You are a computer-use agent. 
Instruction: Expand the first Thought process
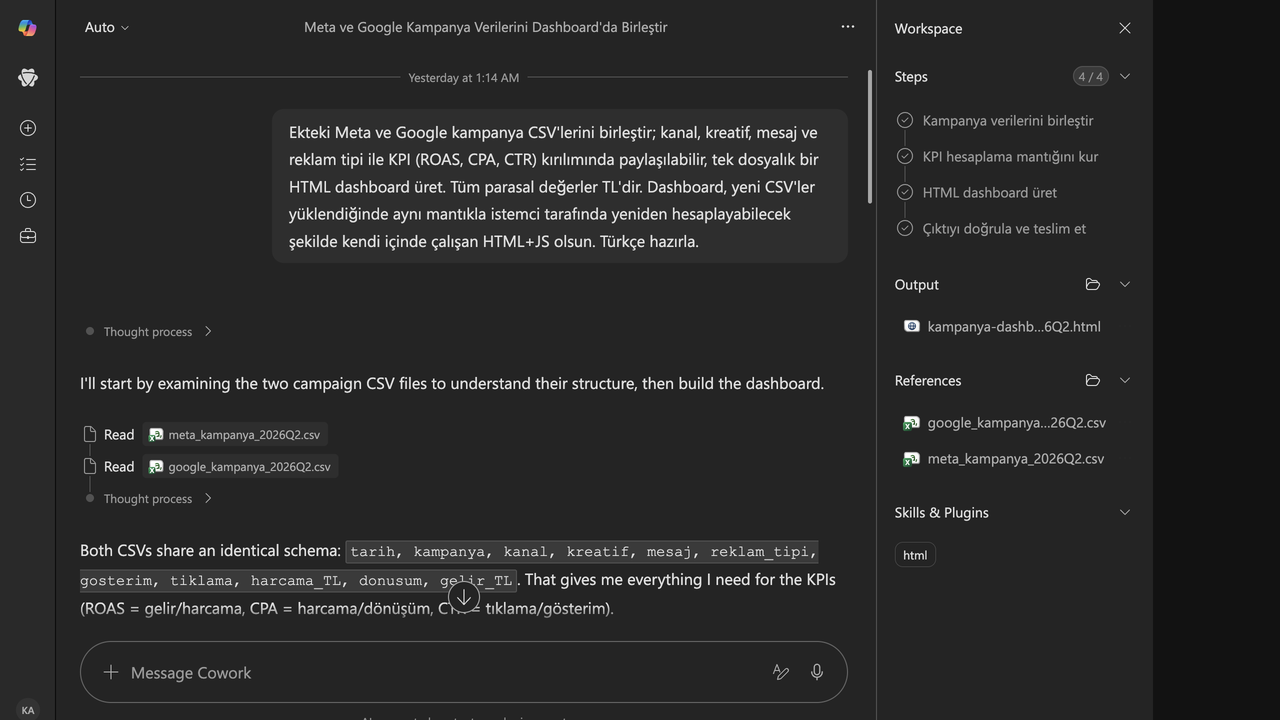click(x=149, y=331)
